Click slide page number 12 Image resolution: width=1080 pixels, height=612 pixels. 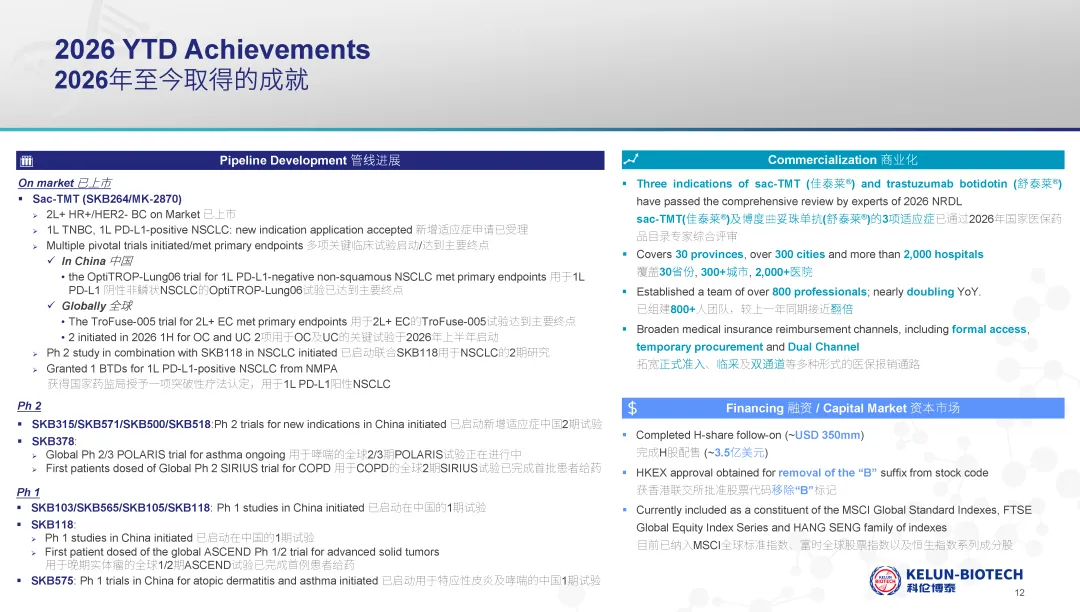tap(1019, 593)
